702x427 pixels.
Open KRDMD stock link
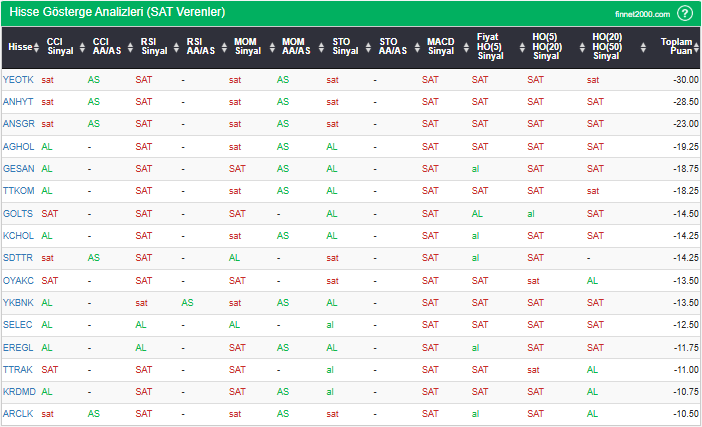pyautogui.click(x=19, y=392)
